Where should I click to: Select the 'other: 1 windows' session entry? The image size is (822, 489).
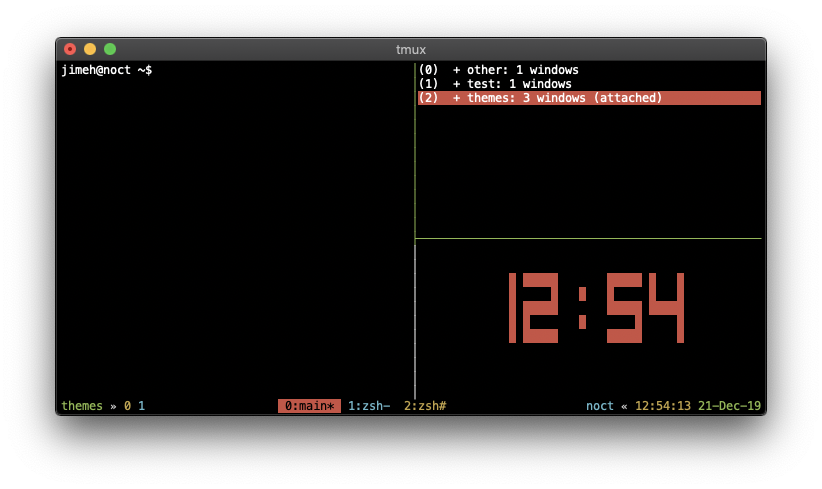coord(522,70)
